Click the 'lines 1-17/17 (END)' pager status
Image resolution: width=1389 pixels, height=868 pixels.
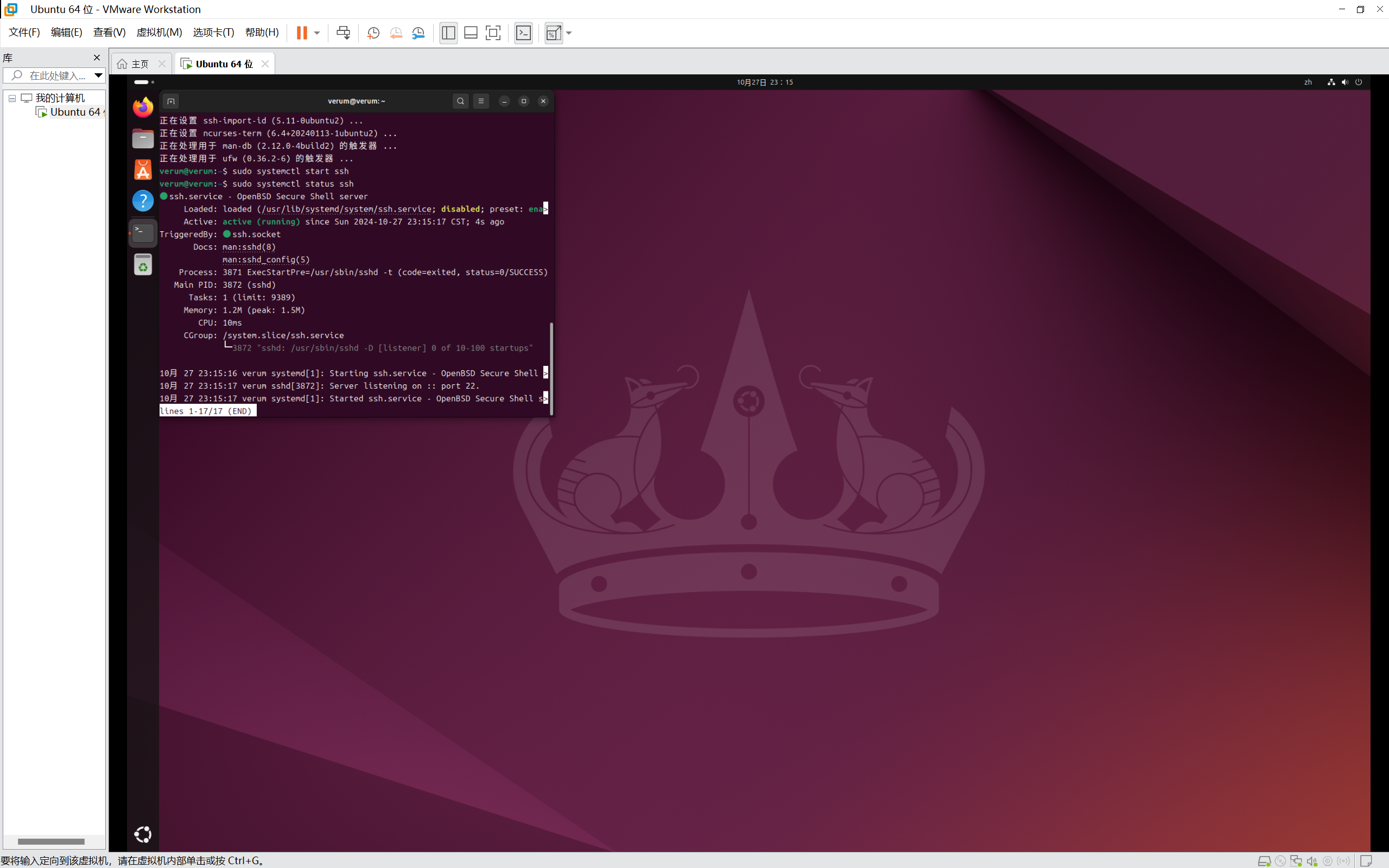point(207,411)
